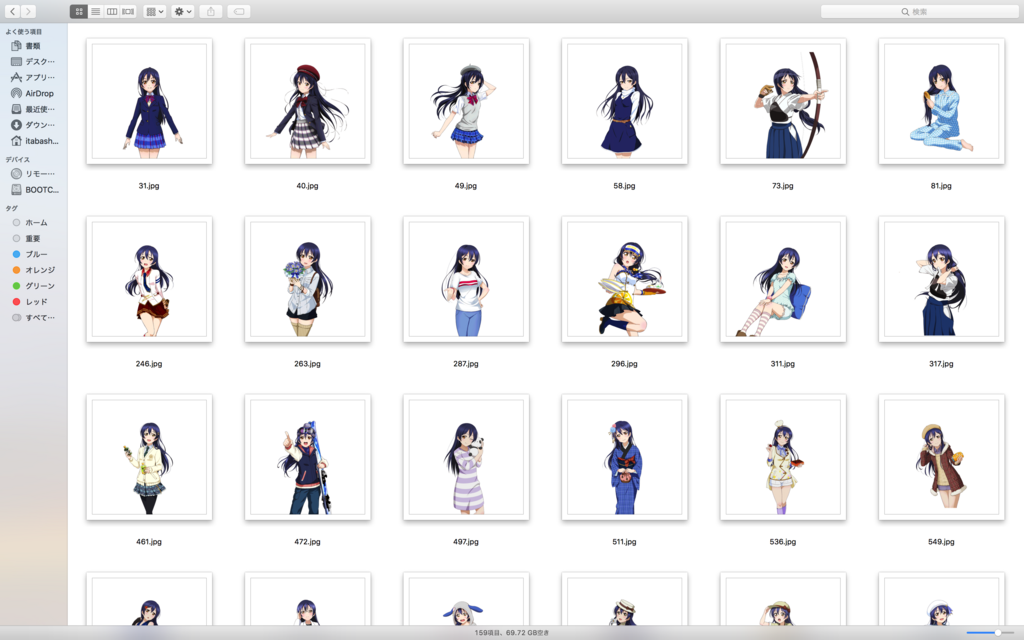This screenshot has width=1024, height=640.
Task: Select thumbnail of 472.jpg
Action: coord(308,457)
